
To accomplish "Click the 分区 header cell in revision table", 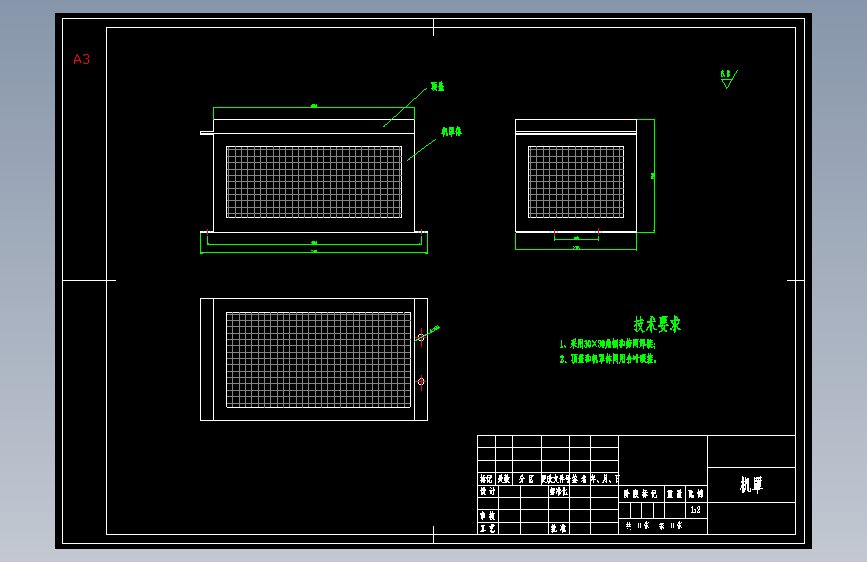I will [526, 479].
